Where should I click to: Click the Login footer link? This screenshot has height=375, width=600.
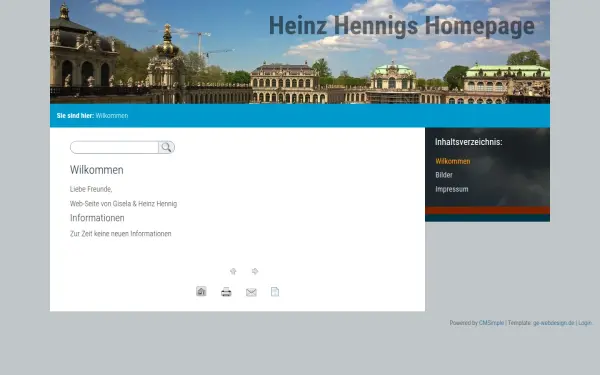coord(585,323)
